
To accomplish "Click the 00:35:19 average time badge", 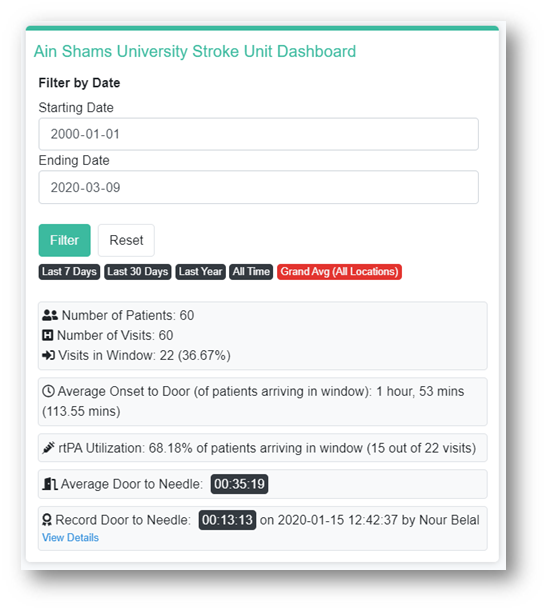I will point(239,484).
